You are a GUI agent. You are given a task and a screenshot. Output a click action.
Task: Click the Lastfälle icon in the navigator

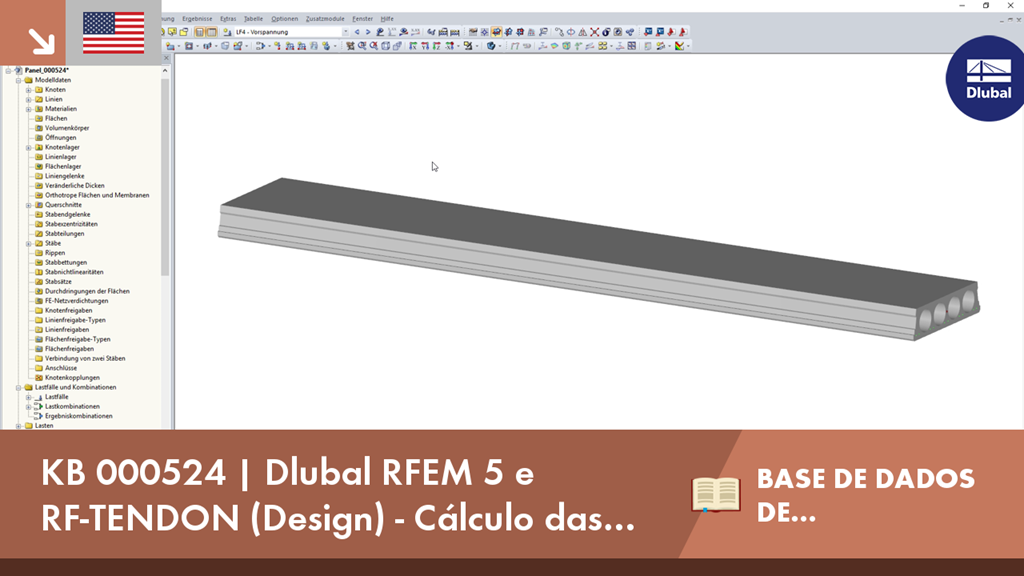[39, 397]
